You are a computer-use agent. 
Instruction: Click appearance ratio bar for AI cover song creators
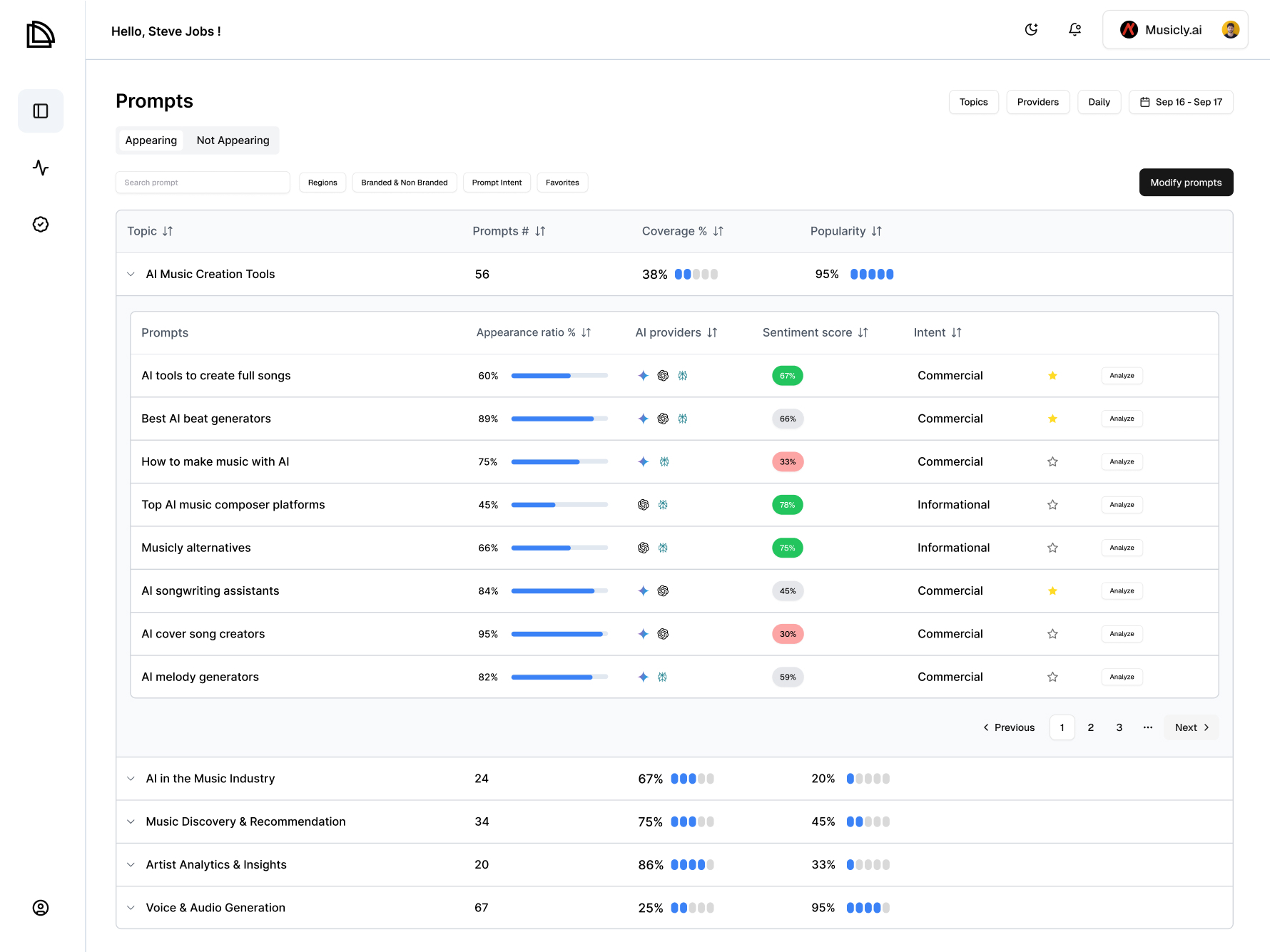click(559, 634)
